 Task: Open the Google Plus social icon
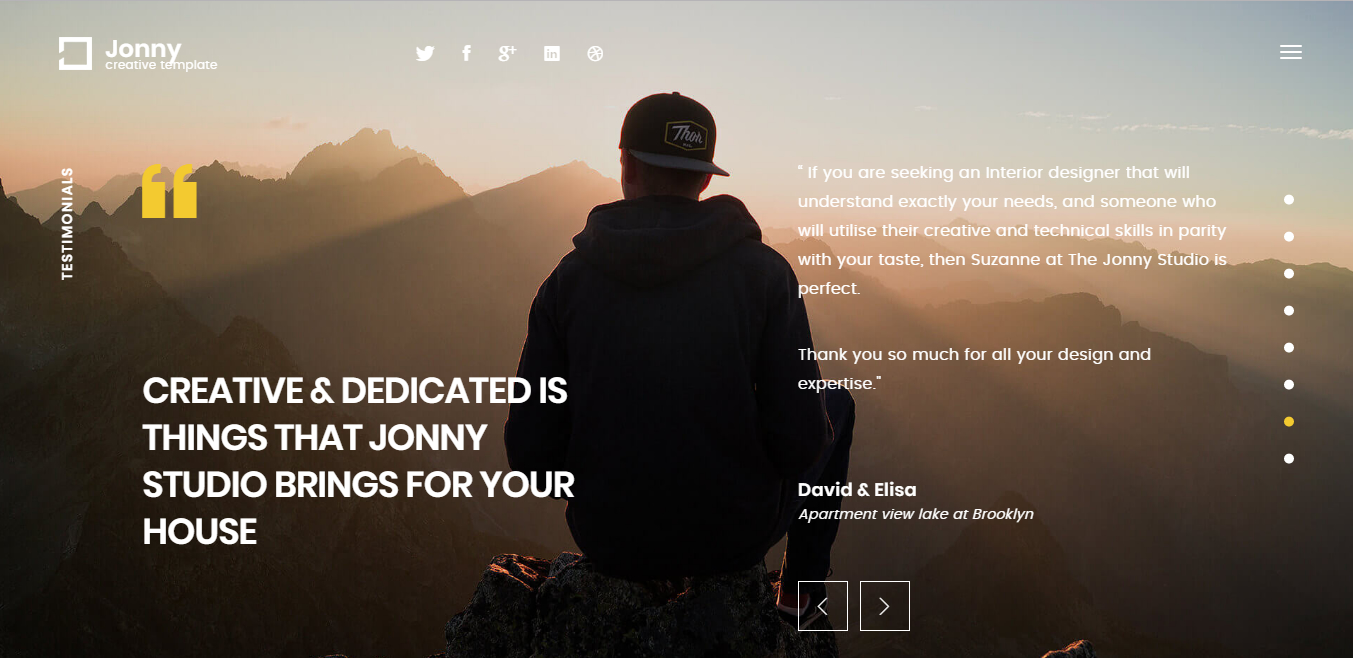coord(507,53)
